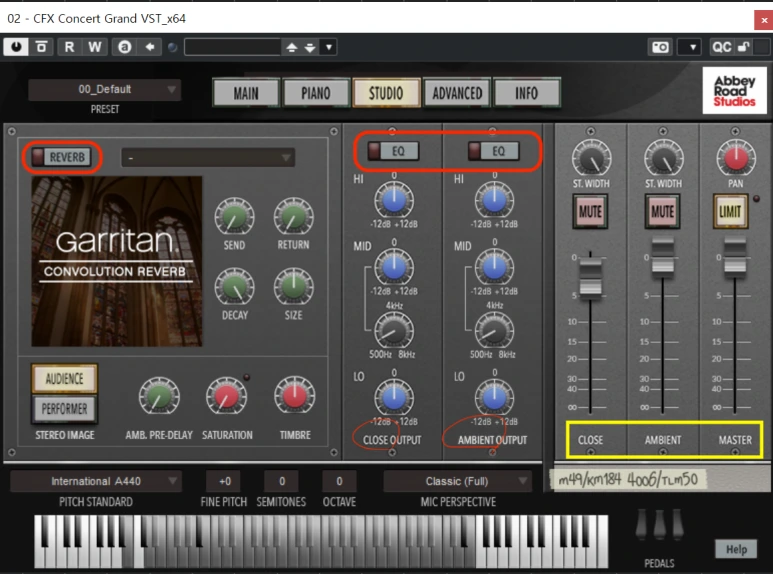Click the lock icon beside QC
Viewport: 773px width, 574px height.
pyautogui.click(x=743, y=47)
